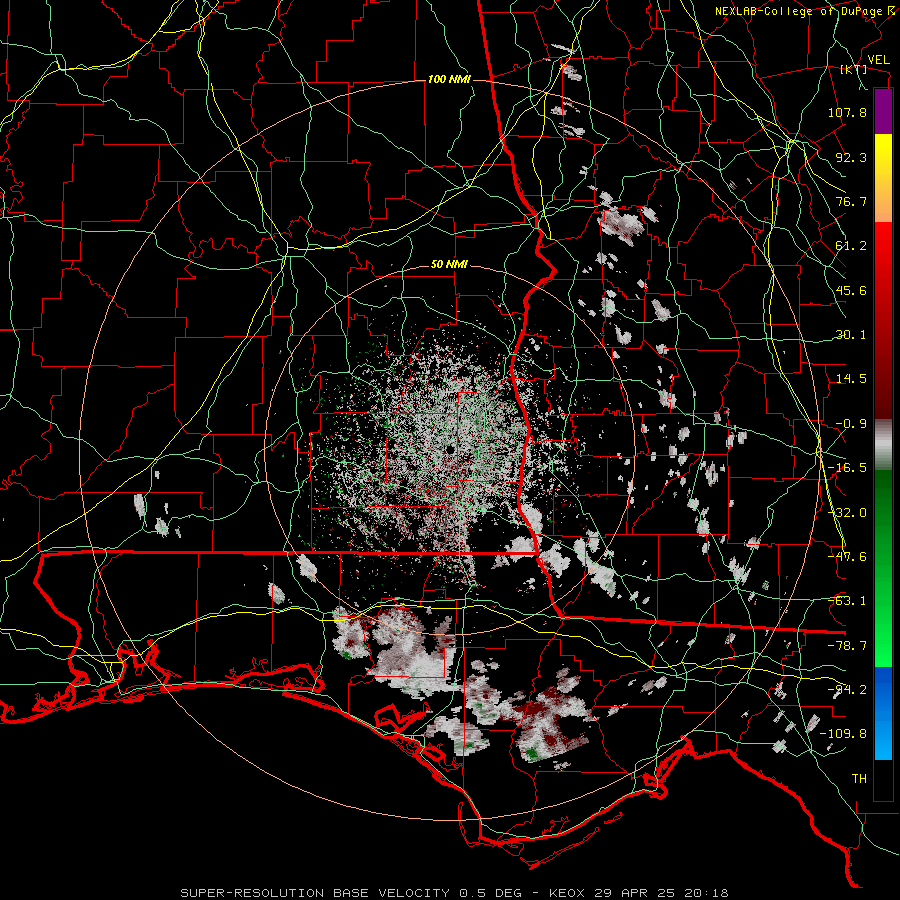Click the -16.5 velocity scale value
This screenshot has width=900, height=900.
point(847,468)
